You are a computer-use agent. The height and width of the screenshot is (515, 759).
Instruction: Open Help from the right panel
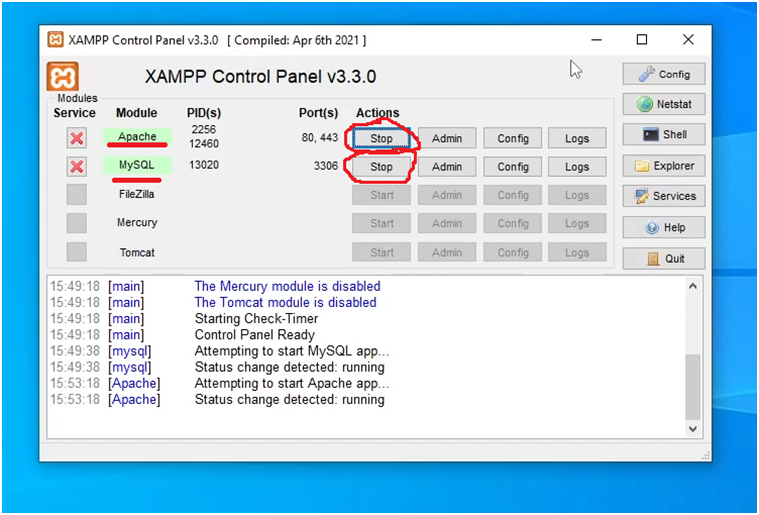(x=664, y=227)
